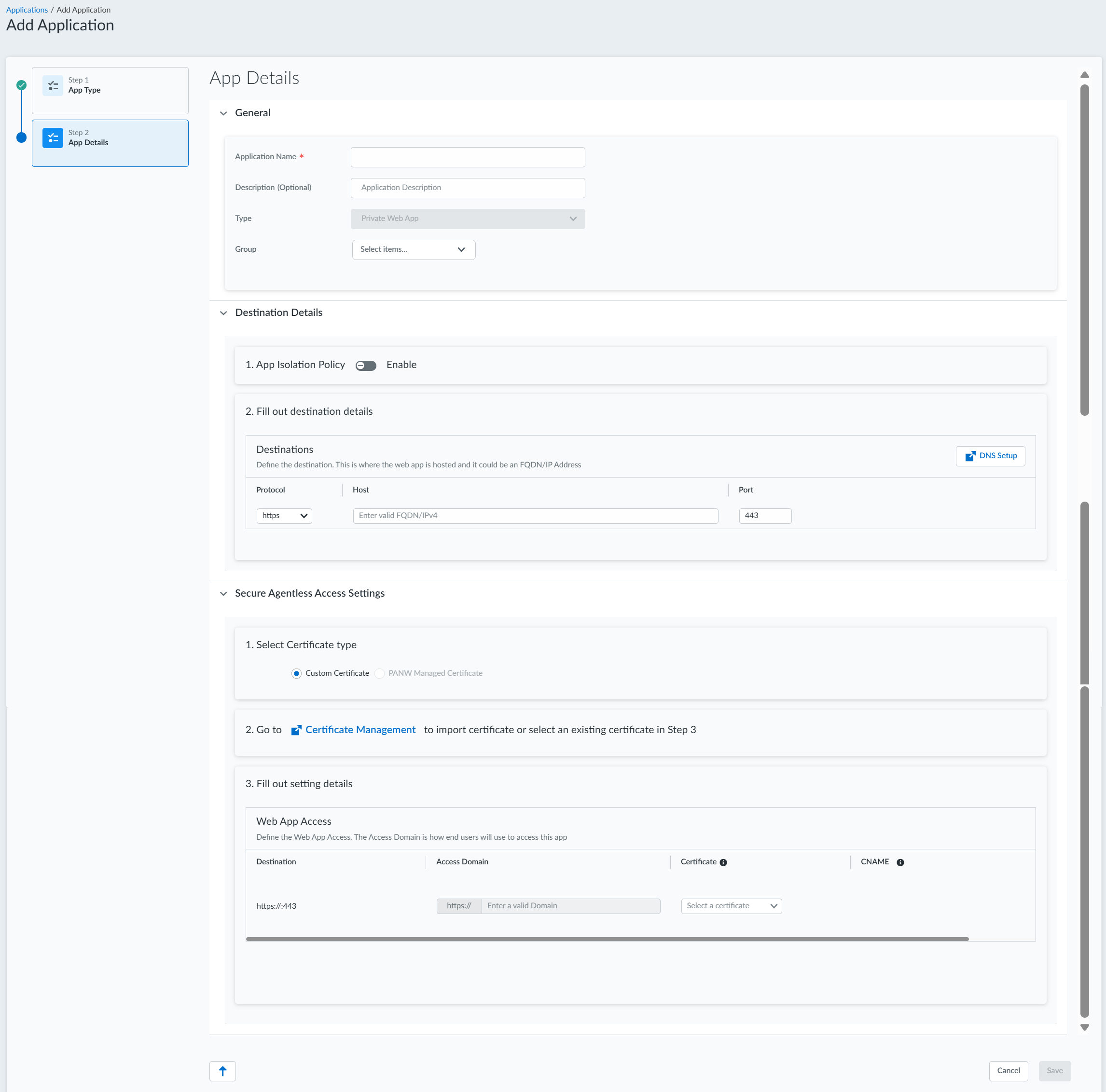
Task: Click the green completed-step checkmark icon
Action: coord(21,85)
